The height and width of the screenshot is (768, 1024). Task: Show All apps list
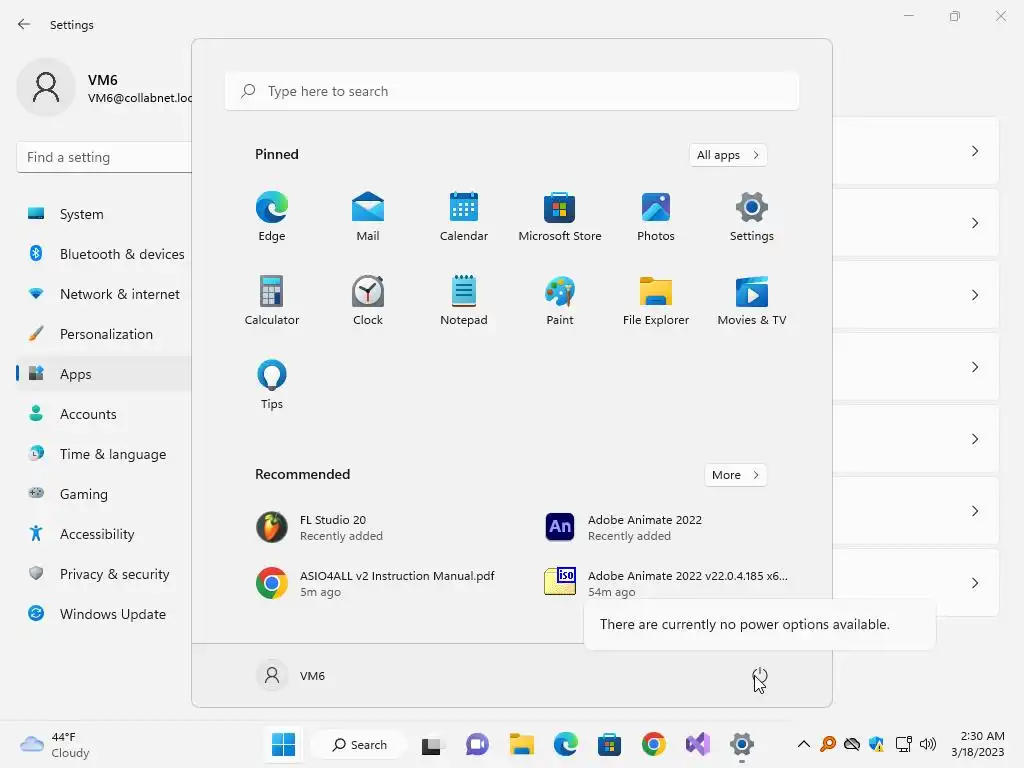[728, 155]
